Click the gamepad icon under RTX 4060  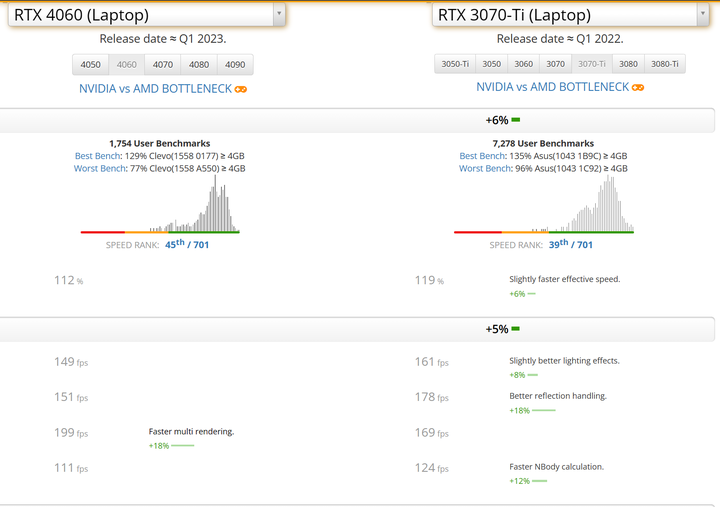[x=241, y=90]
